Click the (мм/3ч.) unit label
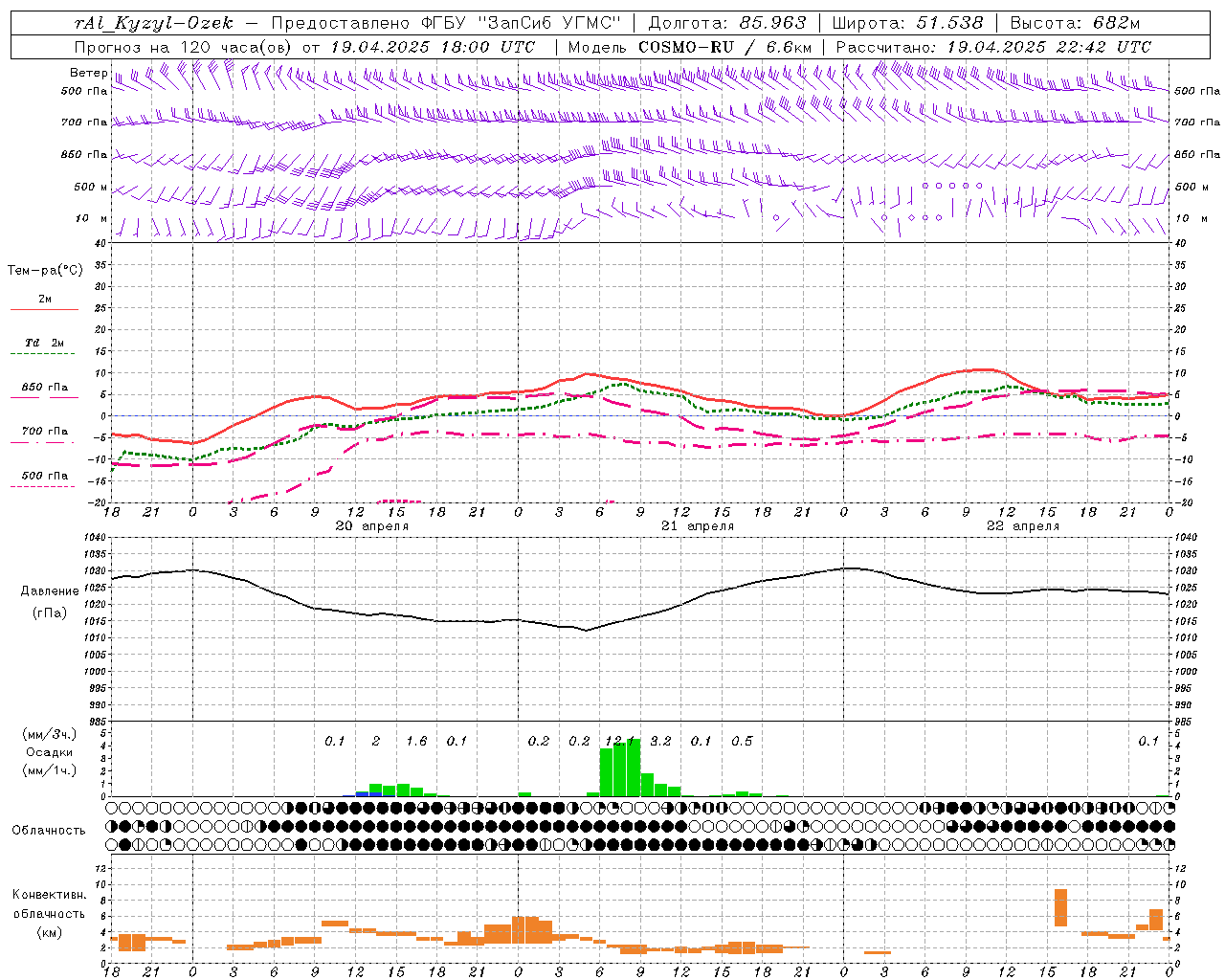The image size is (1225, 980). (x=49, y=734)
